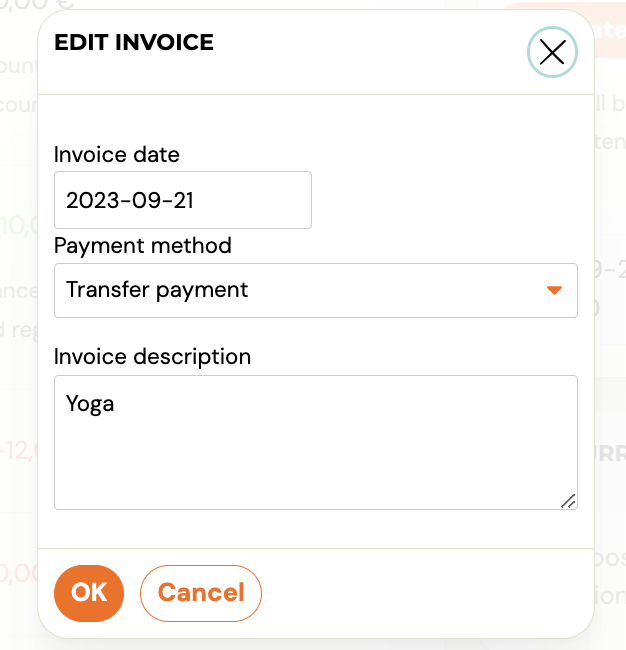Focus the Invoice date field

click(x=183, y=200)
